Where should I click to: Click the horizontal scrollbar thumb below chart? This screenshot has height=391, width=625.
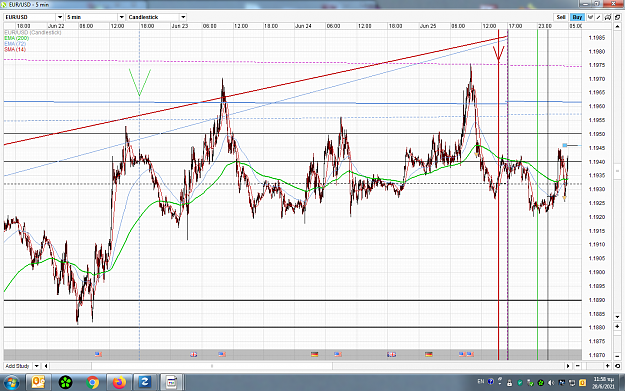(212, 366)
